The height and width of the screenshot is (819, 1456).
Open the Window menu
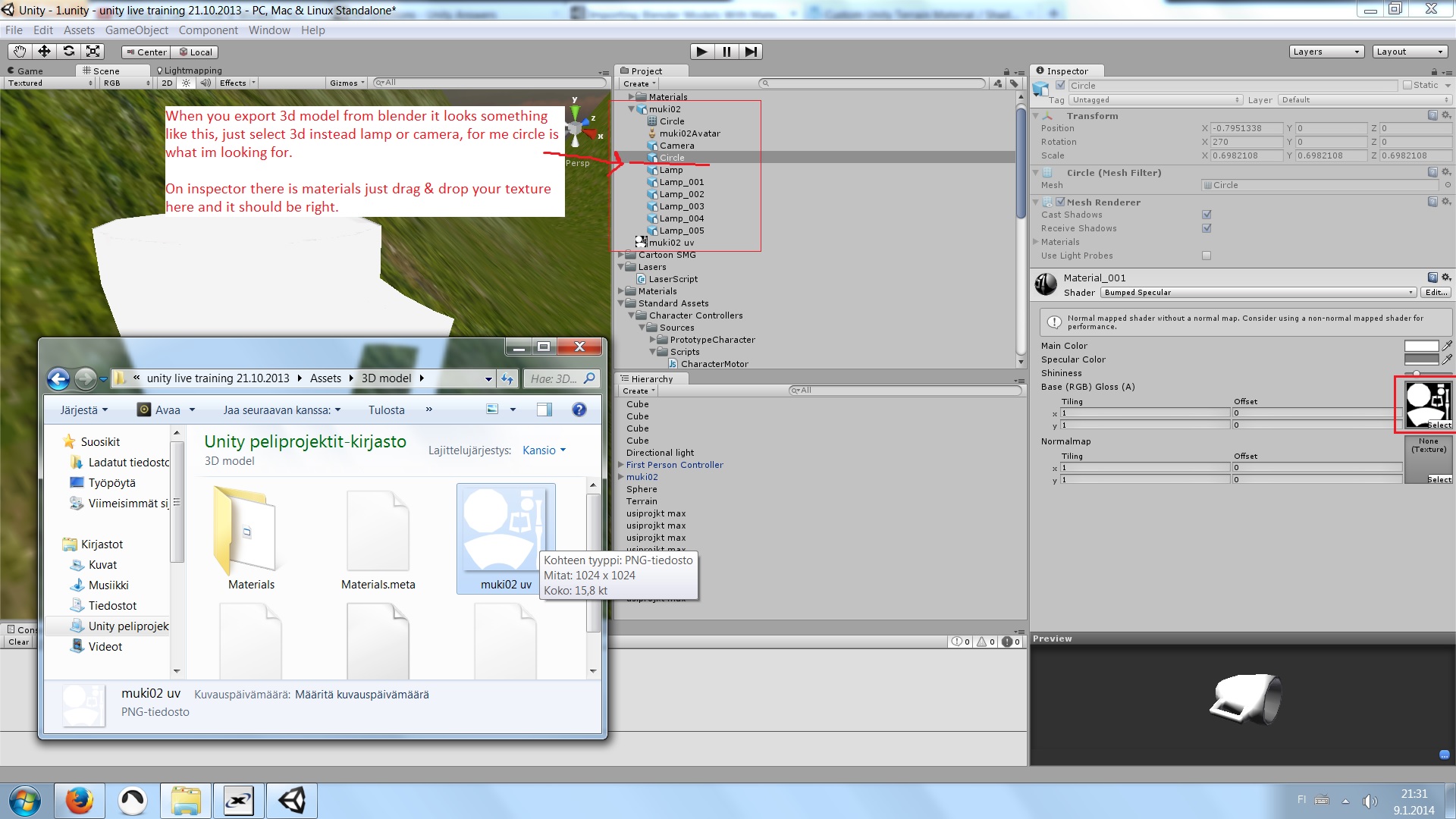pos(269,30)
